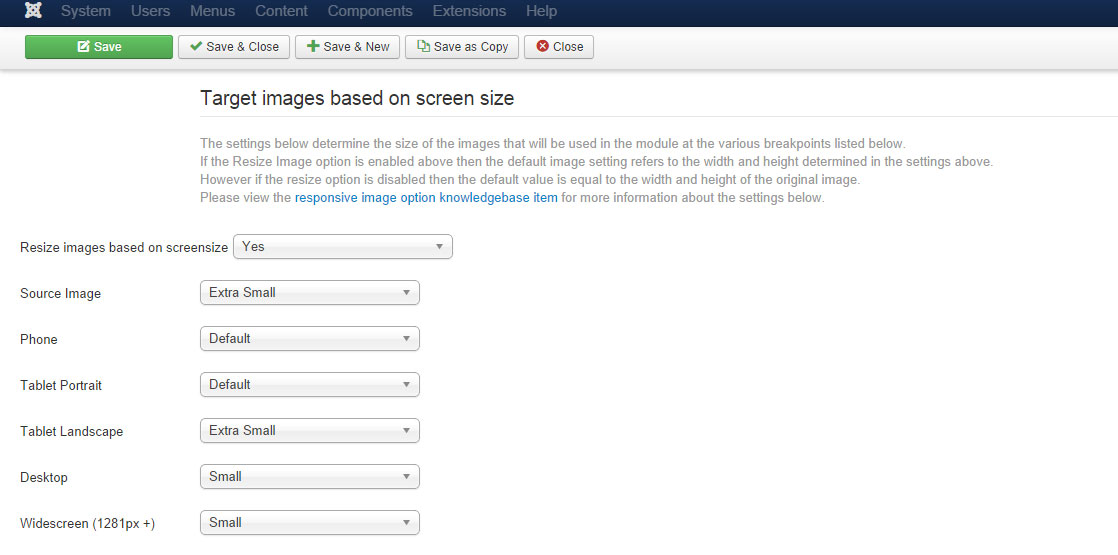Click the Tablet Portrait label
This screenshot has height=555, width=1118.
(x=61, y=385)
